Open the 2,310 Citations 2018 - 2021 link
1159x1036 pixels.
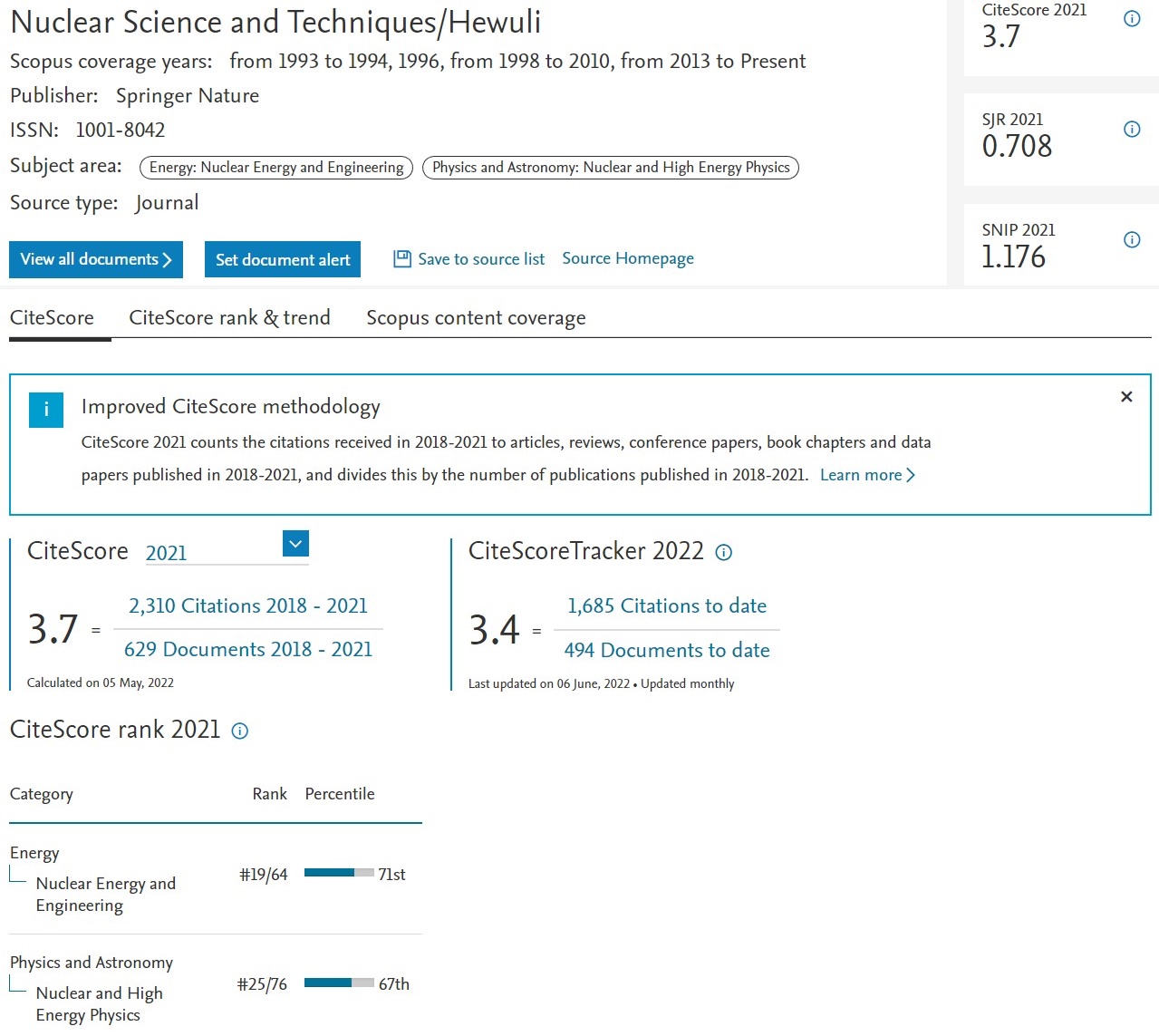(248, 606)
